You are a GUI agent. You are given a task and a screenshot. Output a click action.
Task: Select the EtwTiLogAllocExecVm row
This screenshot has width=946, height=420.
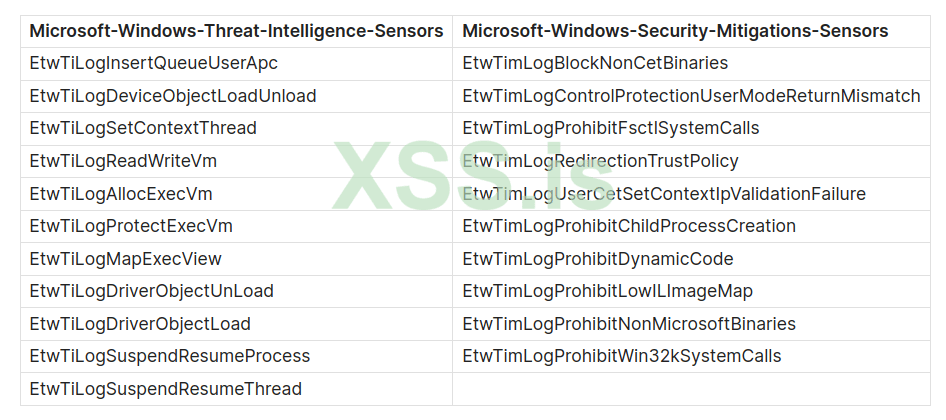tap(121, 194)
